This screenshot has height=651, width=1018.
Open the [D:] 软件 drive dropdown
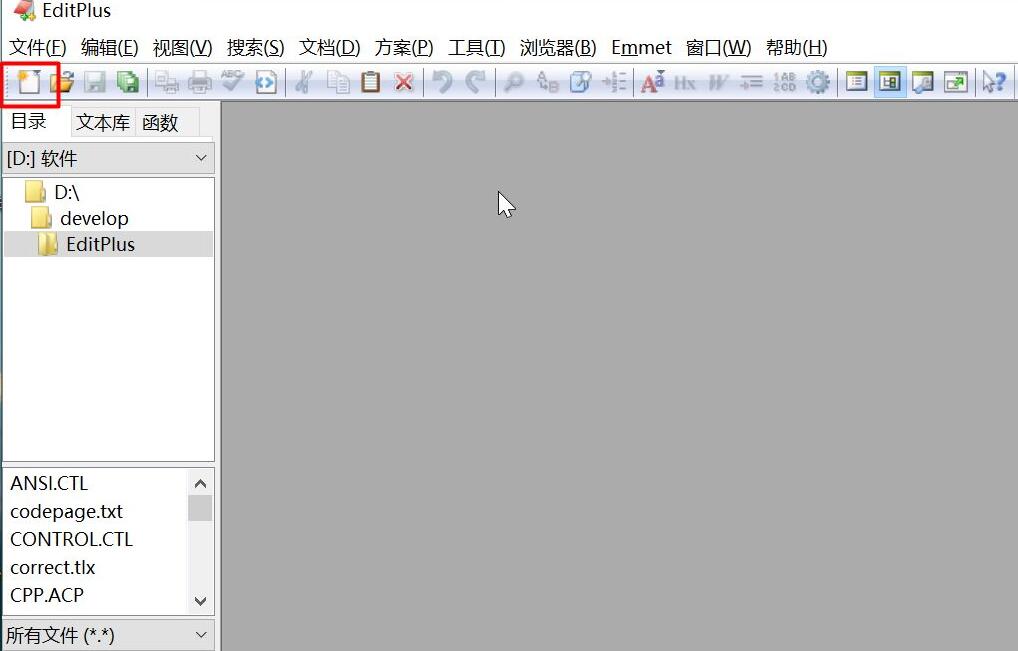[x=108, y=158]
